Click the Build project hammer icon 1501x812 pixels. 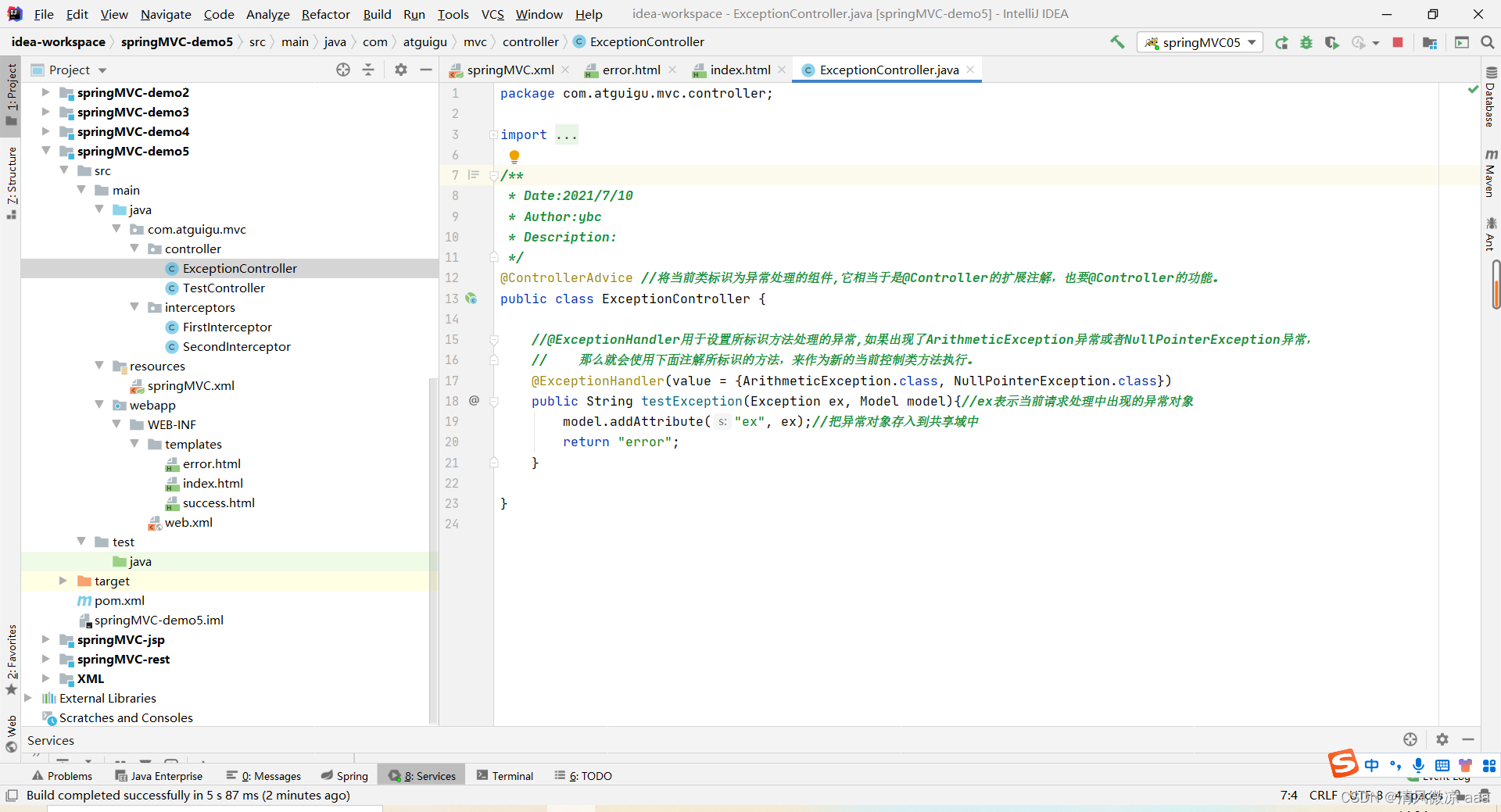[x=1117, y=42]
